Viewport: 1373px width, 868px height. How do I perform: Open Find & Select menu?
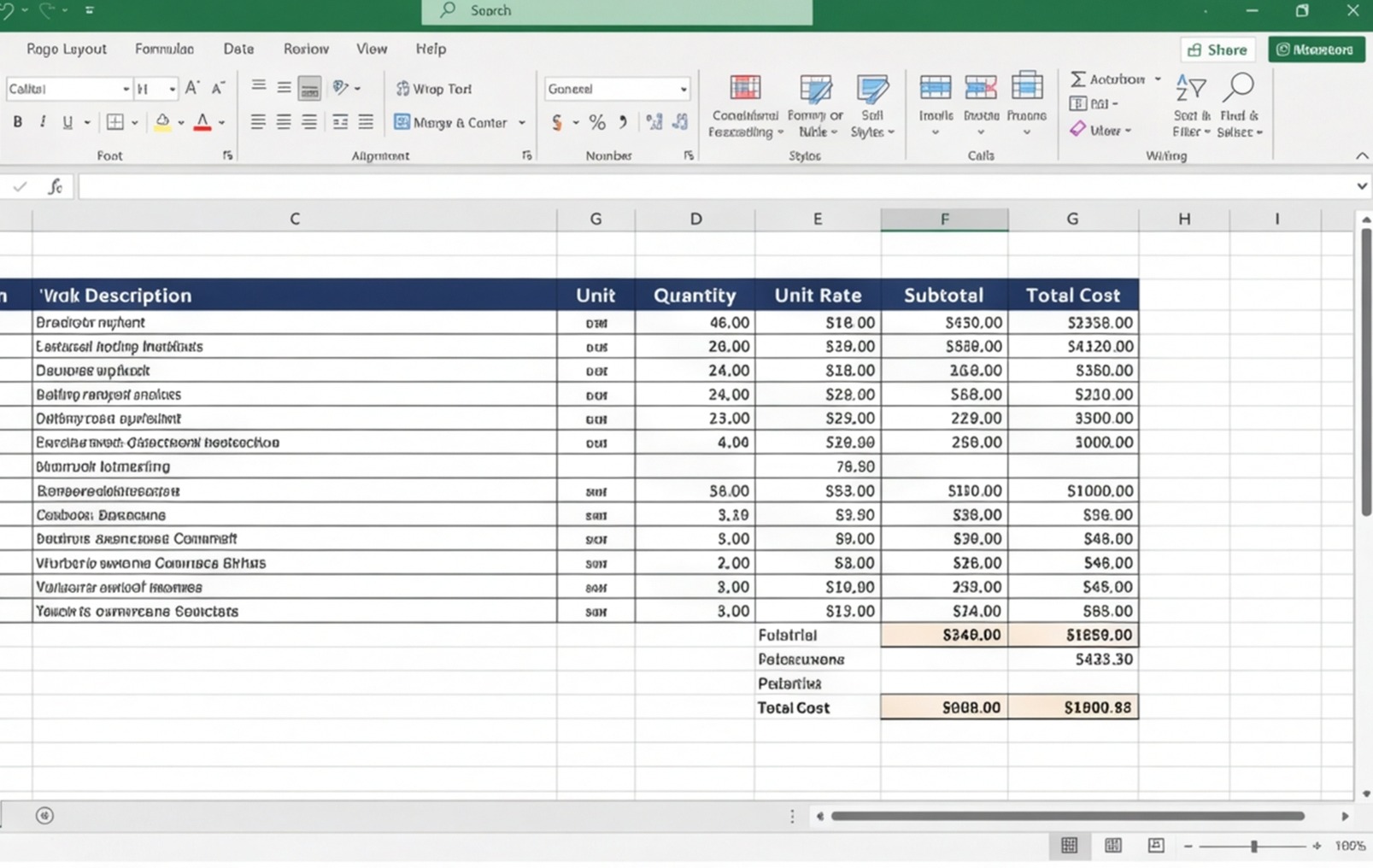click(1240, 106)
